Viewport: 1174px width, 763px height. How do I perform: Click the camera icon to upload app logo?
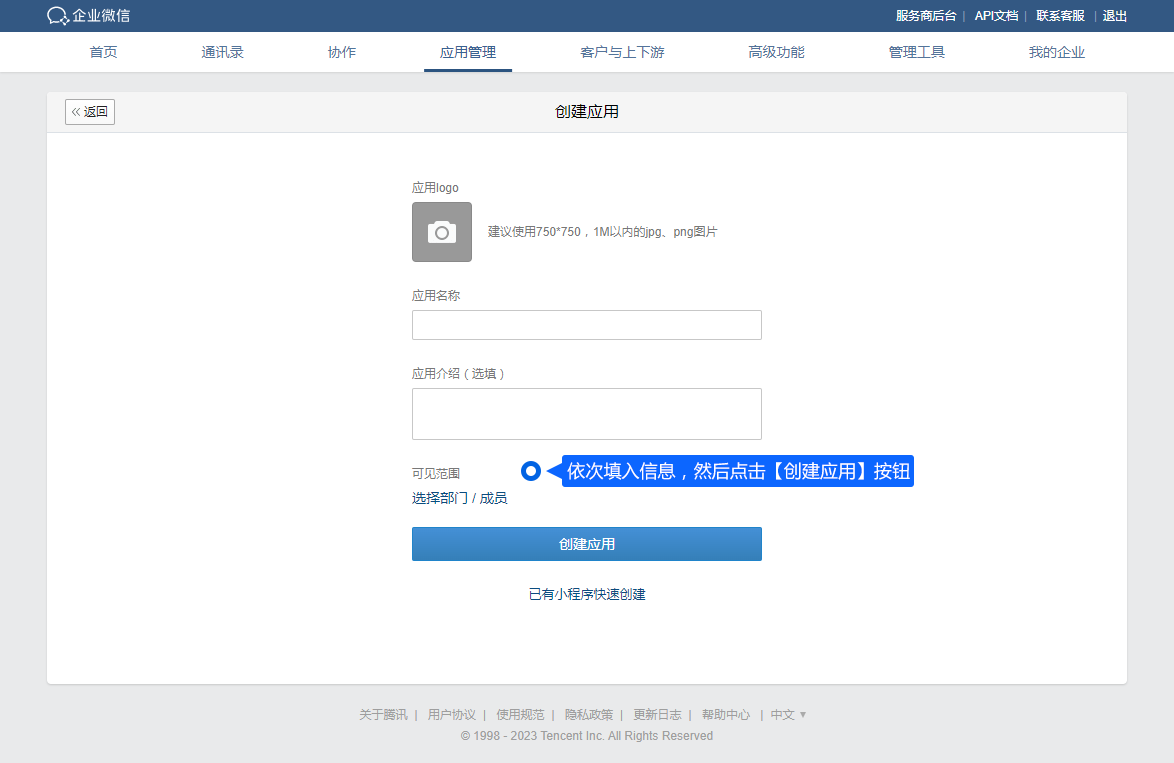point(441,232)
